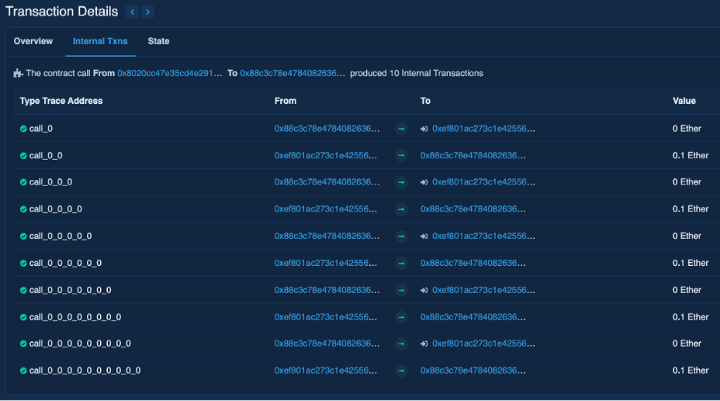Select the Internal Txns tab
Screen dimensions: 720x401
coord(100,41)
